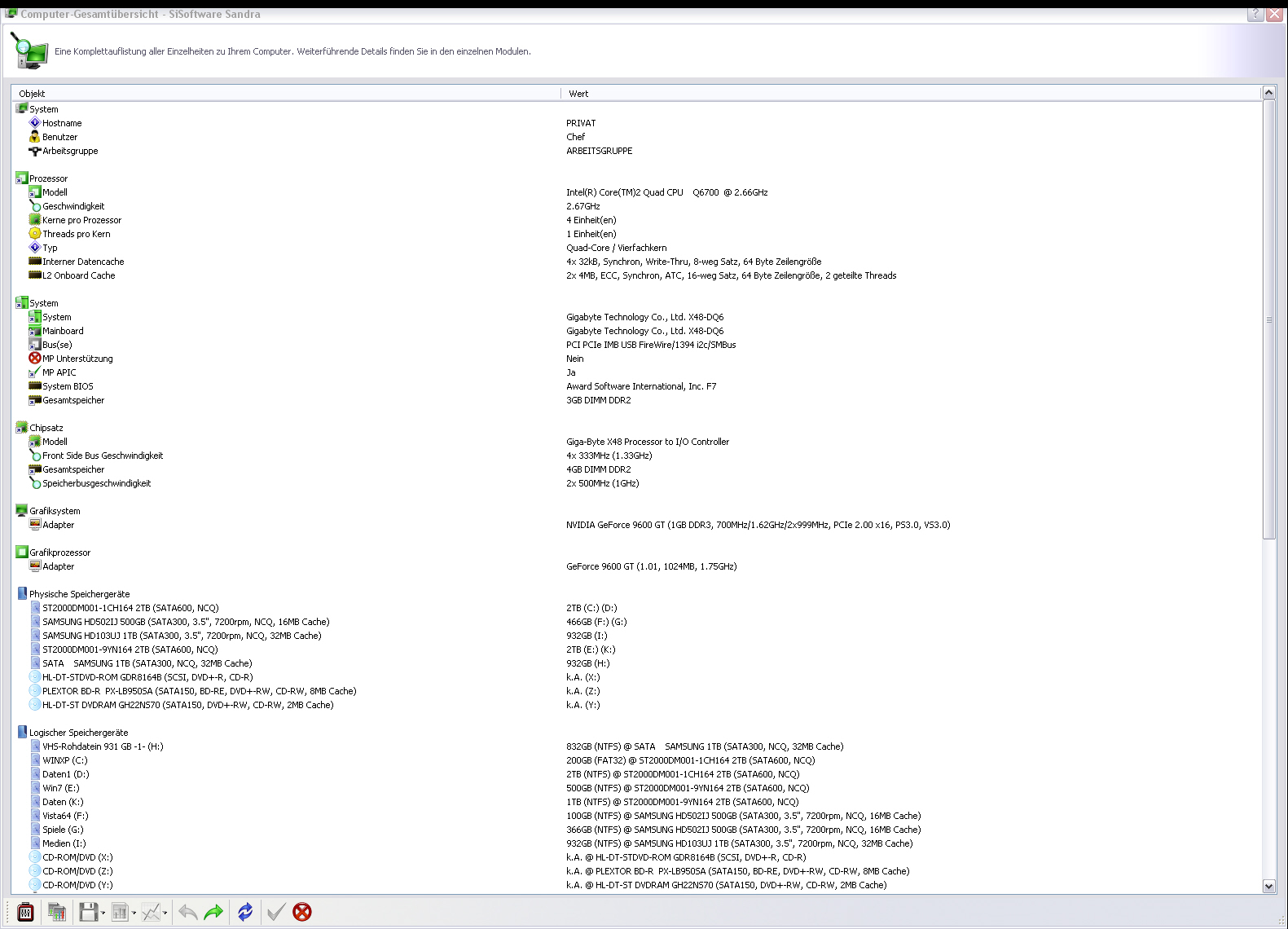This screenshot has width=1288, height=929.
Task: Click the memory icon beside Interner Datencache
Action: pos(35,262)
